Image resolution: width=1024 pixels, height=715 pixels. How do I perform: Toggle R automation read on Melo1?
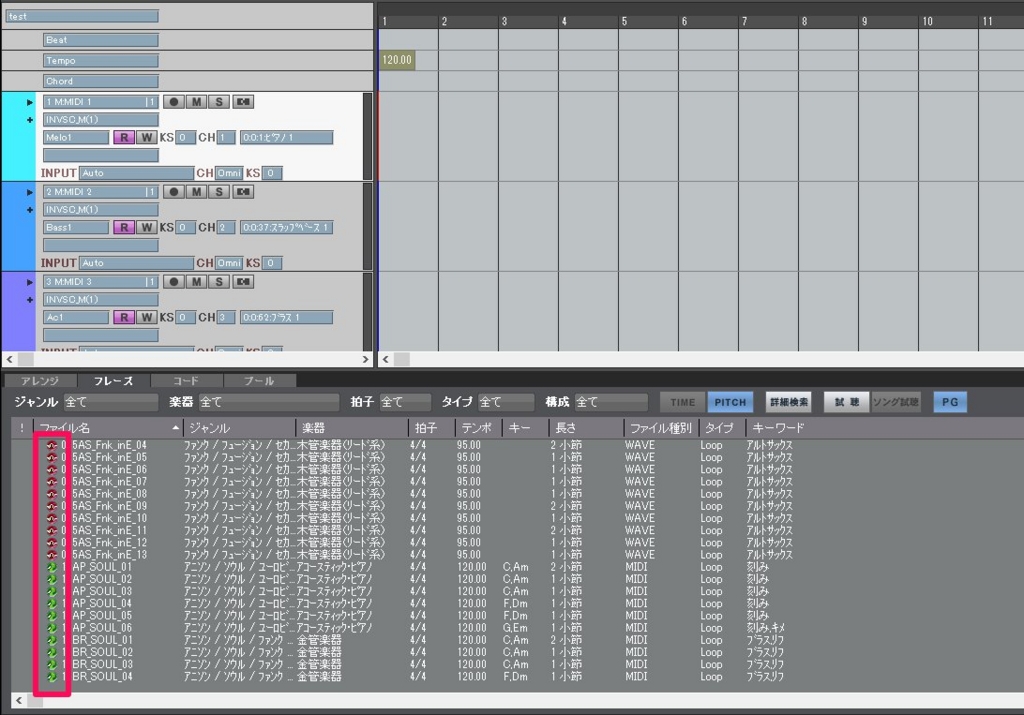tap(123, 137)
